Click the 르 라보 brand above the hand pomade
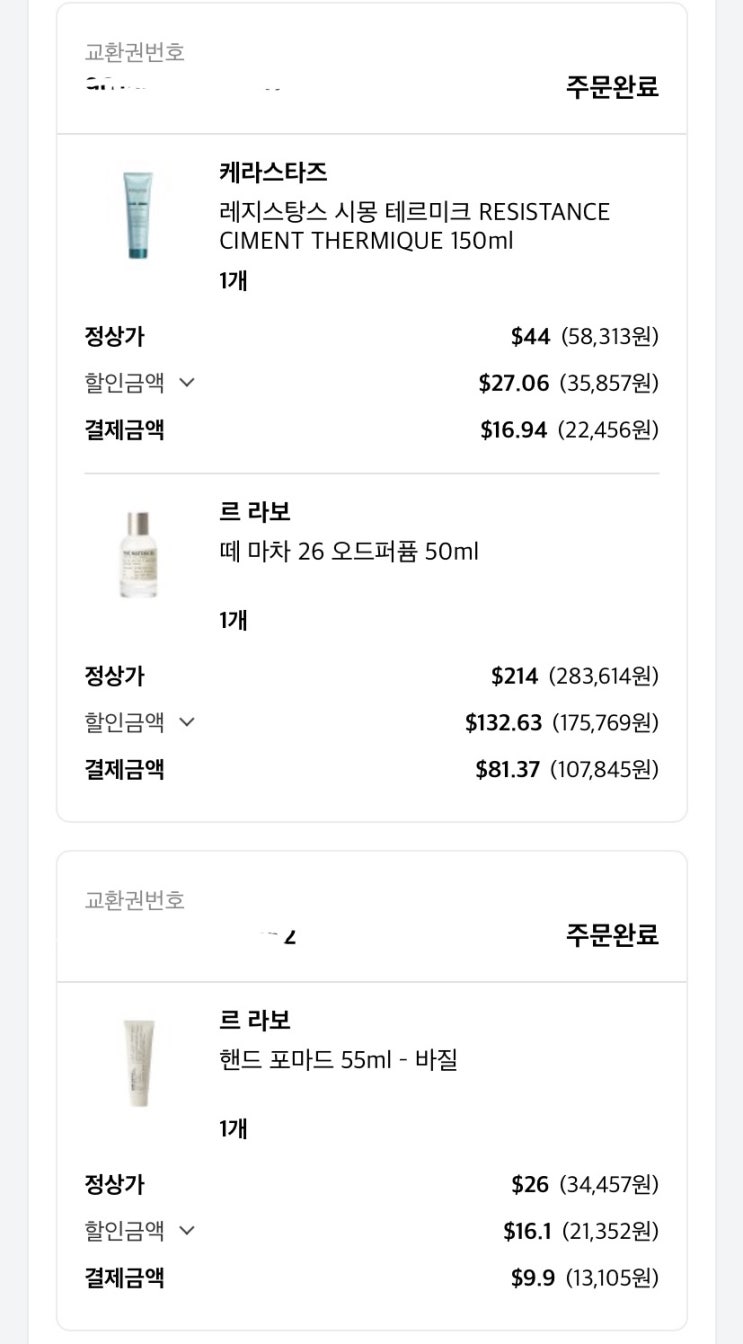Viewport: 743px width, 1344px height. click(x=254, y=1020)
